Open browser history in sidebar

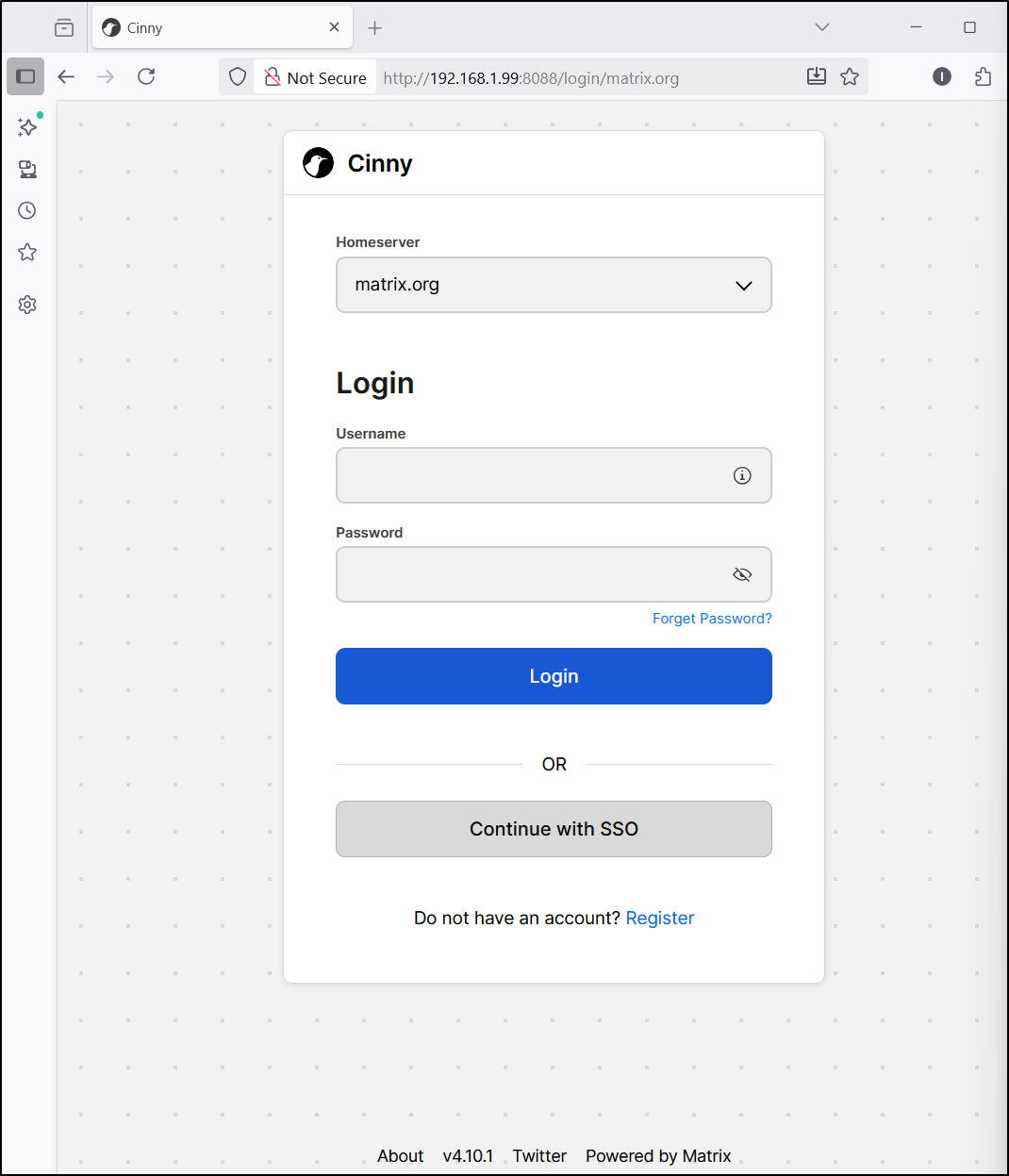pyautogui.click(x=27, y=210)
